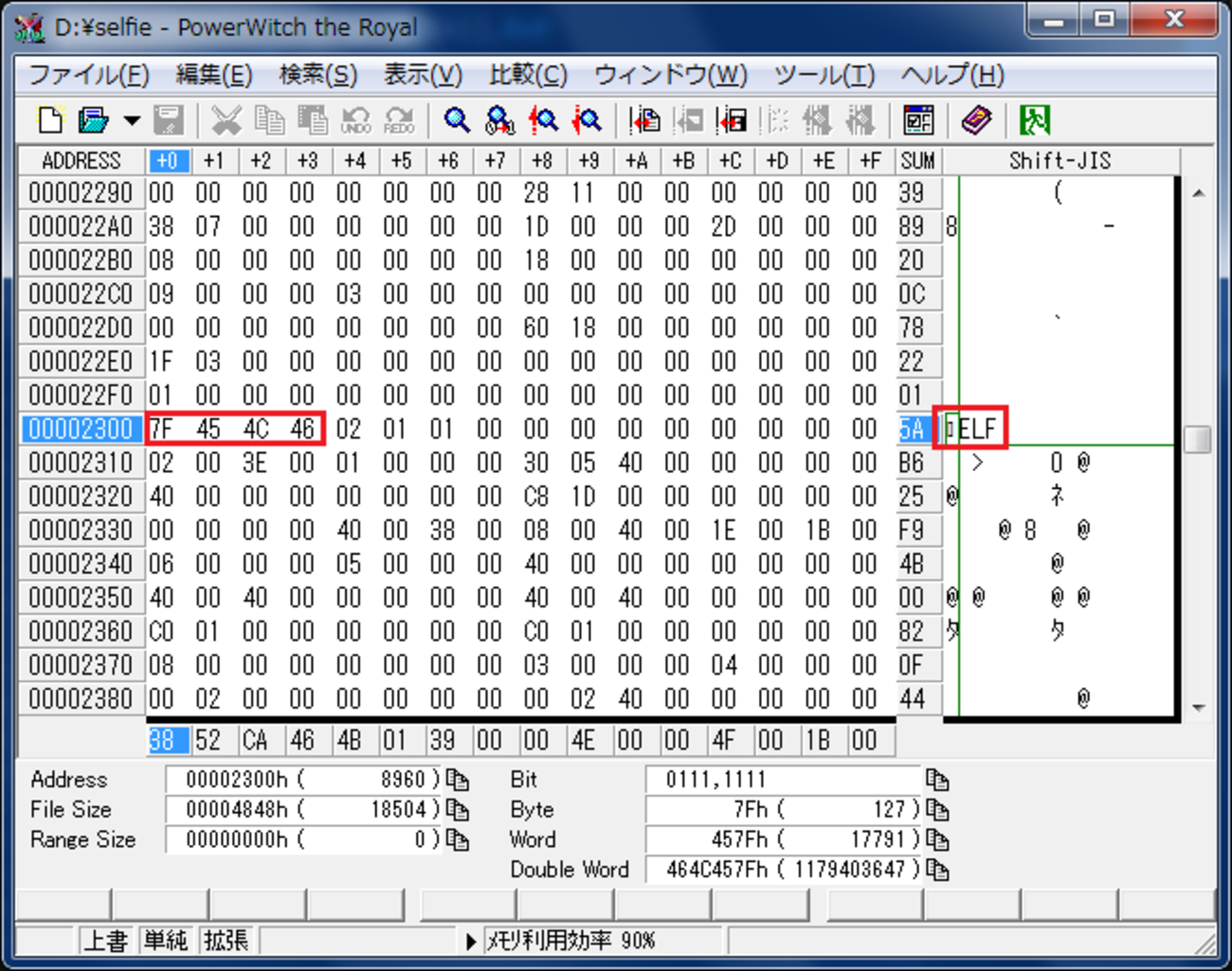The height and width of the screenshot is (971, 1232).
Task: Copy the Range Size value using its icon
Action: pyautogui.click(x=458, y=840)
